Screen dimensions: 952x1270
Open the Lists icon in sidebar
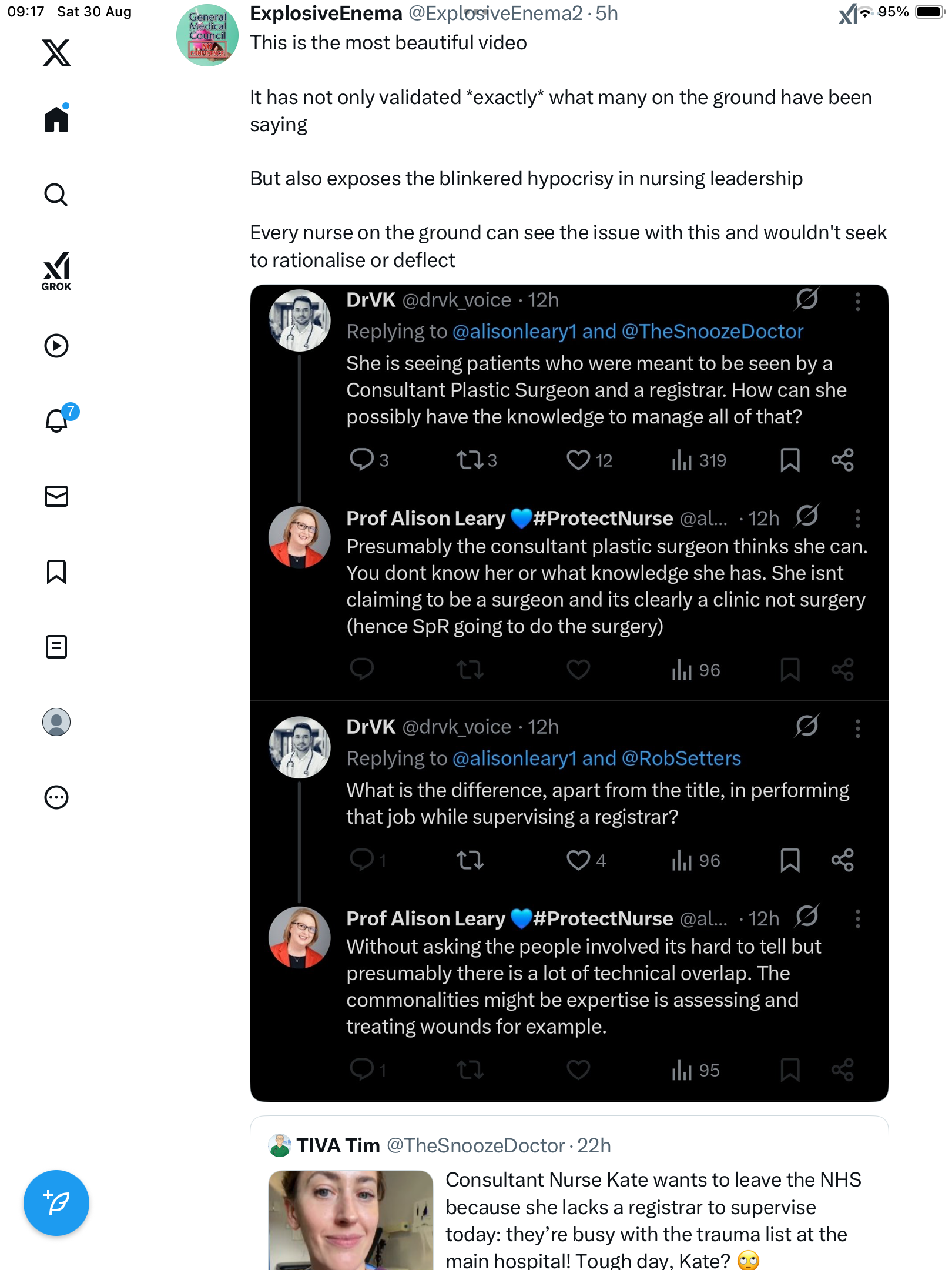(x=56, y=647)
